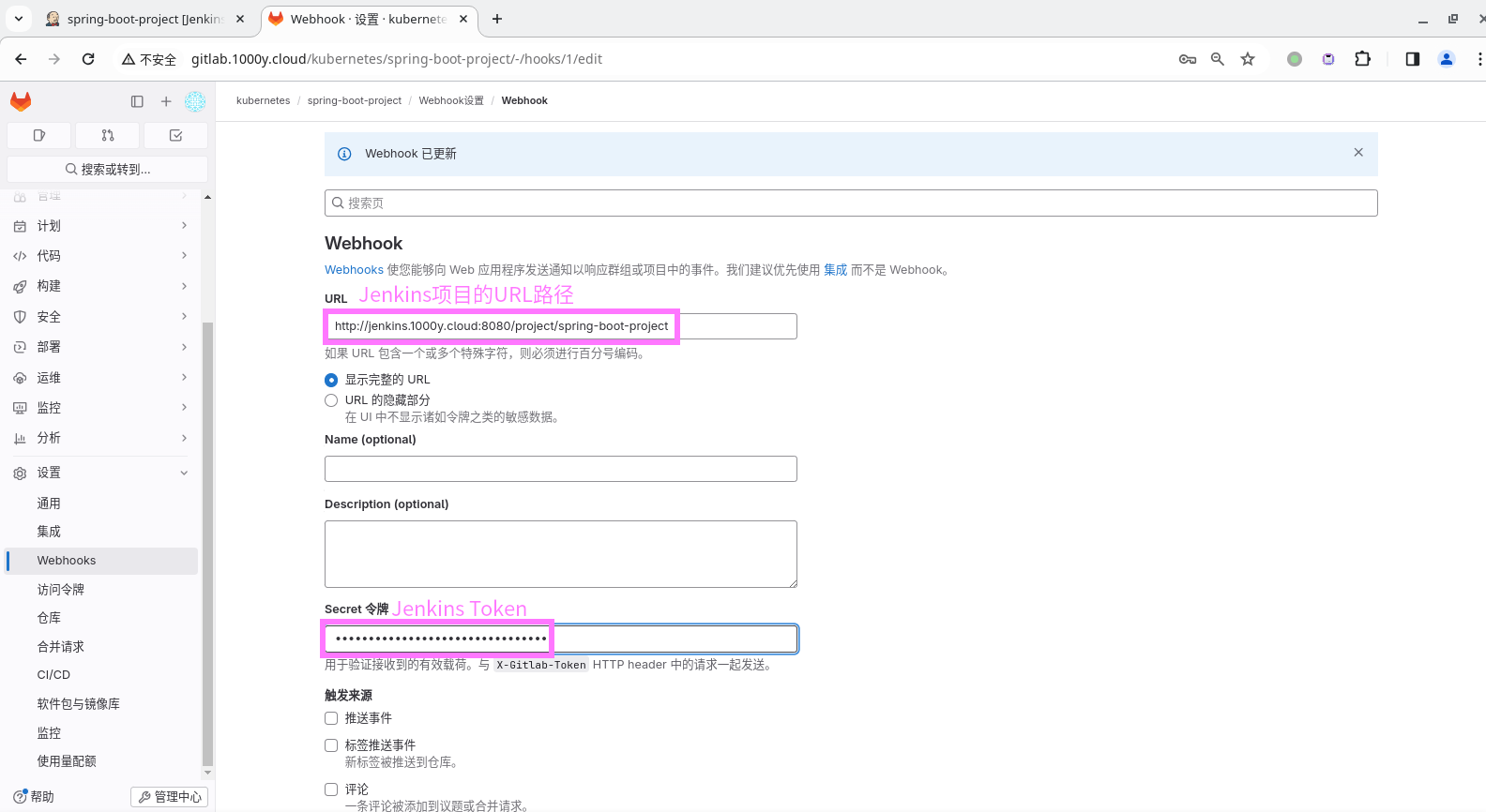Open the password key icon in address bar
The width and height of the screenshot is (1486, 812).
point(1188,59)
